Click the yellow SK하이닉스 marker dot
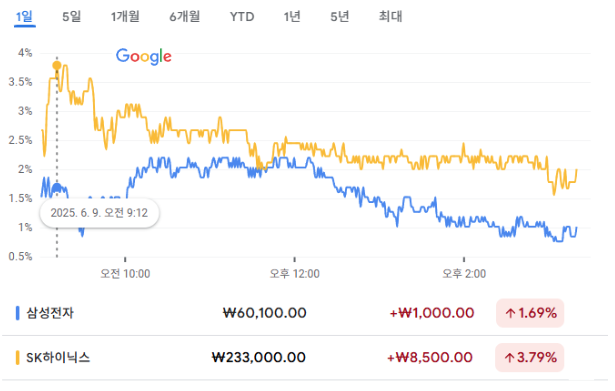615x391 pixels. (x=57, y=65)
